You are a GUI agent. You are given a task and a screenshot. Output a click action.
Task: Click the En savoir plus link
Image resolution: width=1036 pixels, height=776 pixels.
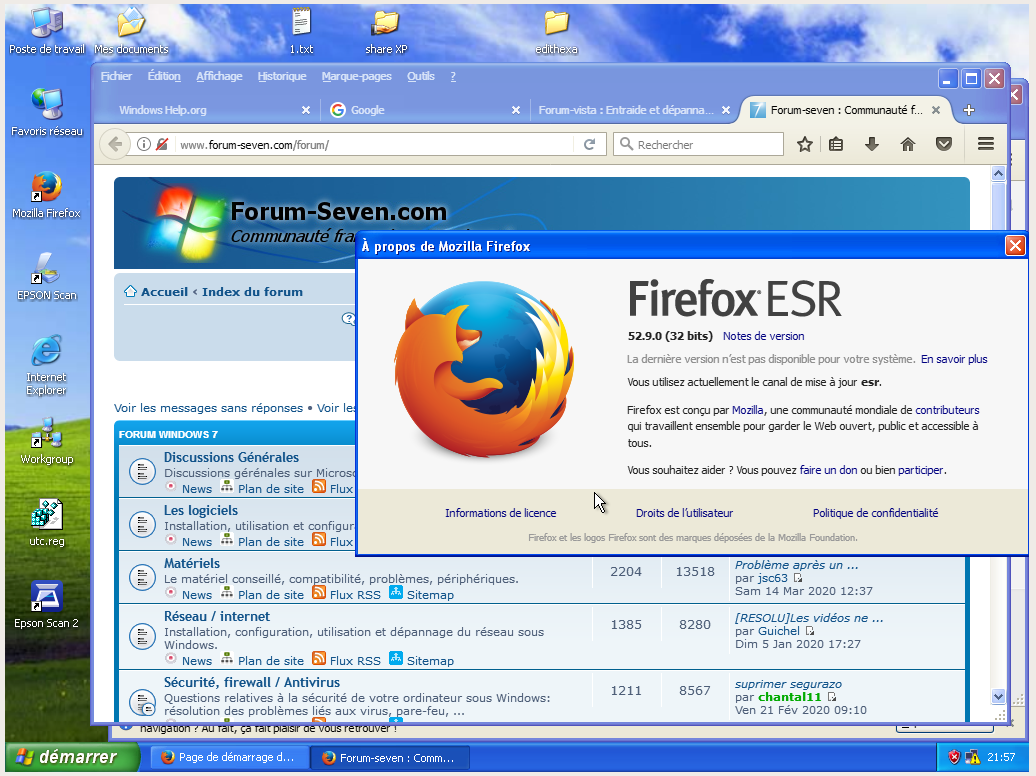(x=954, y=359)
